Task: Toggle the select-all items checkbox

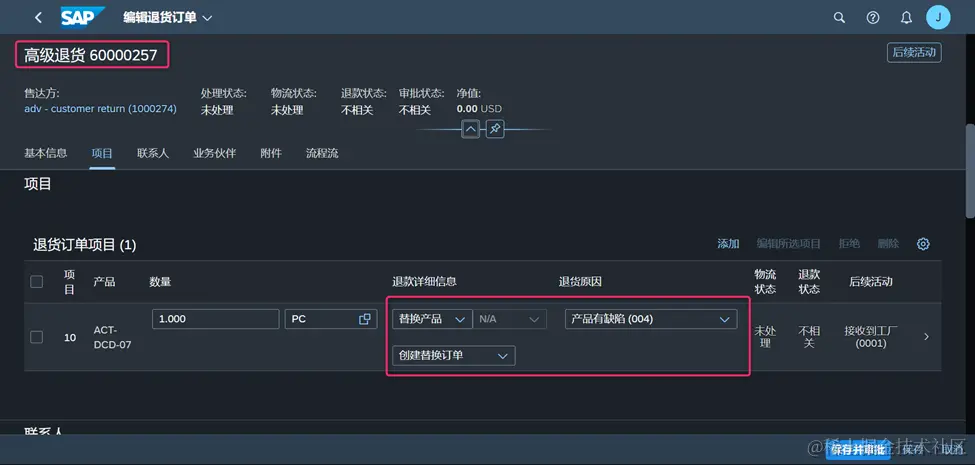Action: (37, 282)
